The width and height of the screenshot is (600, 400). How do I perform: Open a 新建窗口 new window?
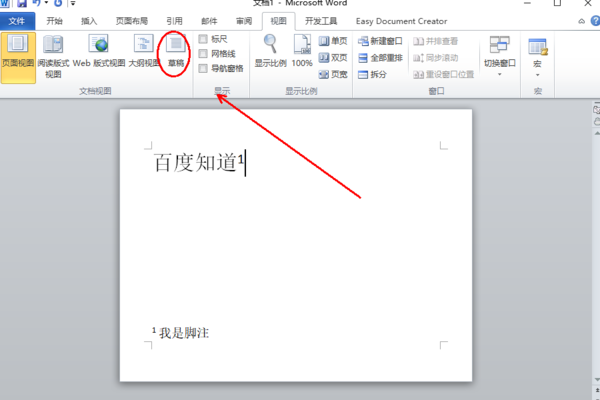(380, 41)
